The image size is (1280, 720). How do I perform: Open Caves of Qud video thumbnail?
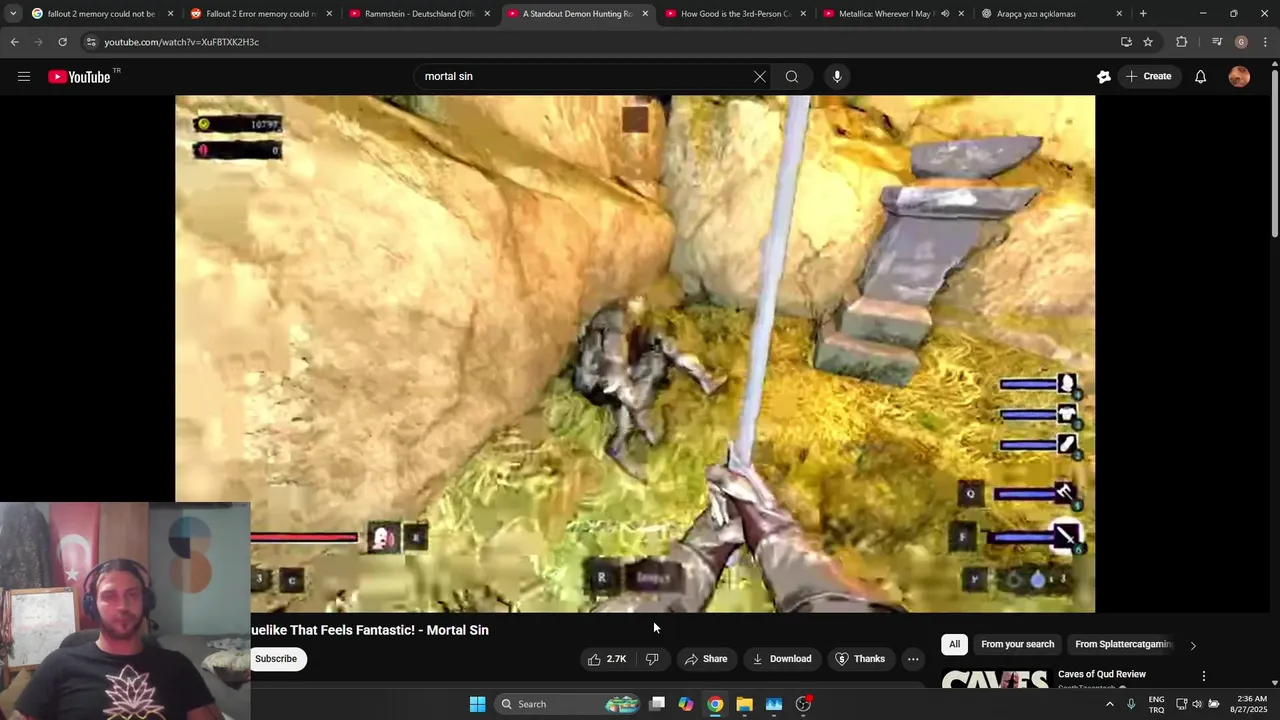(x=995, y=679)
